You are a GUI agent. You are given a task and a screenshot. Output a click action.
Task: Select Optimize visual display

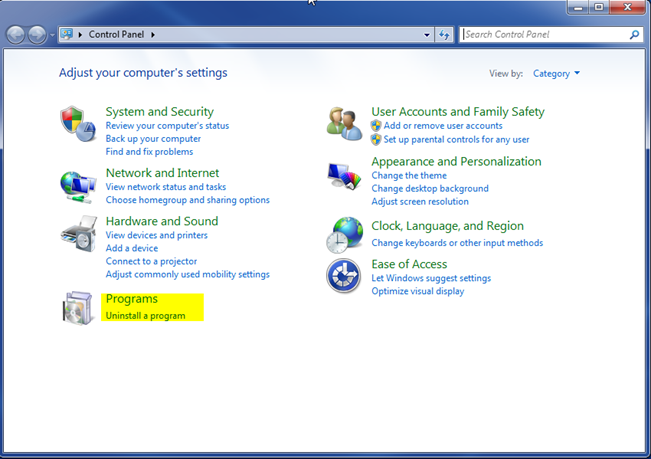click(418, 291)
